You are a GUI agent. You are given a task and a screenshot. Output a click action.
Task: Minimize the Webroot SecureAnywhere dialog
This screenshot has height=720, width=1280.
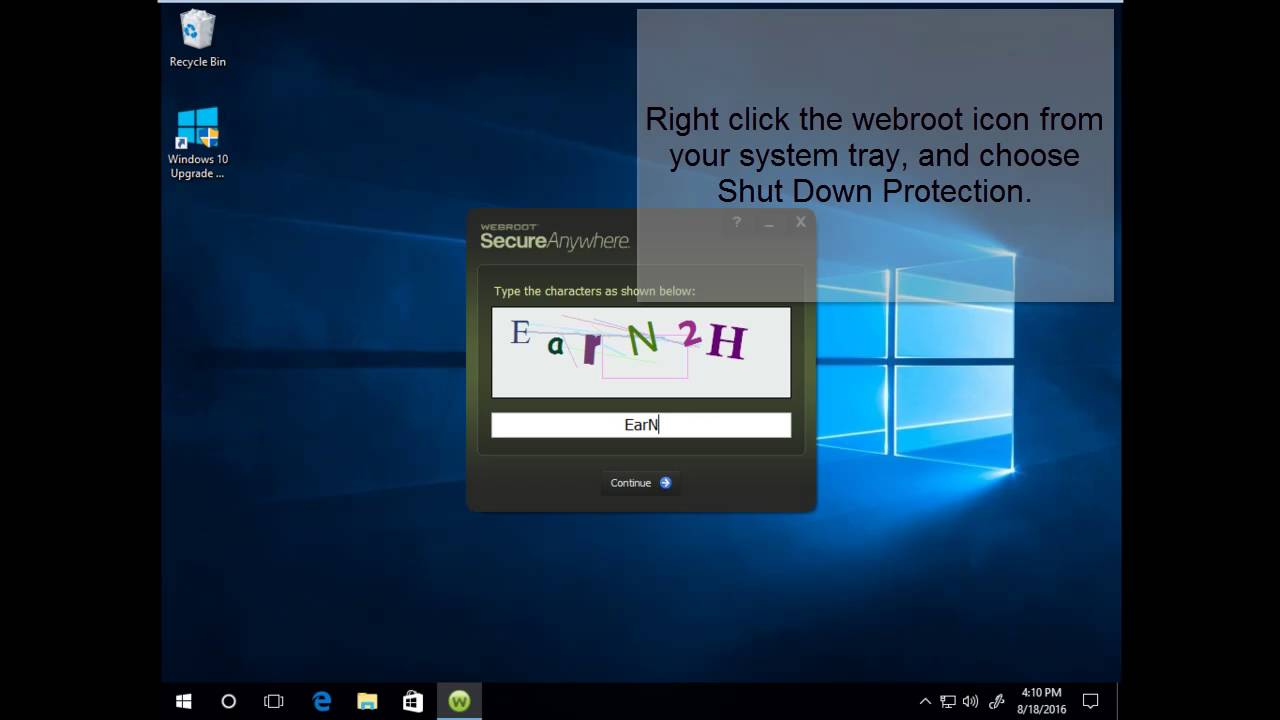click(x=768, y=223)
